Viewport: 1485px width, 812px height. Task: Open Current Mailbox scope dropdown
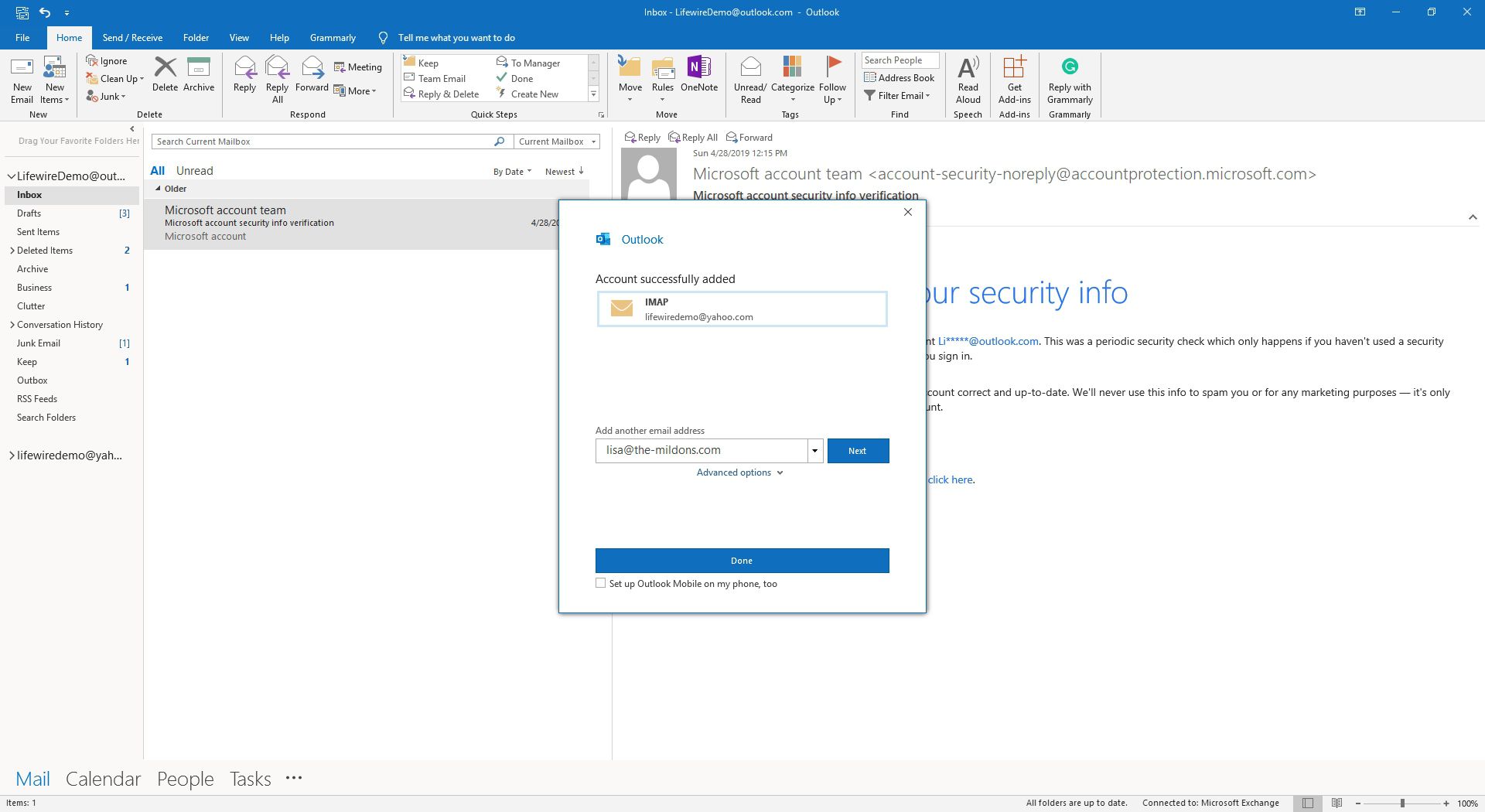(557, 142)
